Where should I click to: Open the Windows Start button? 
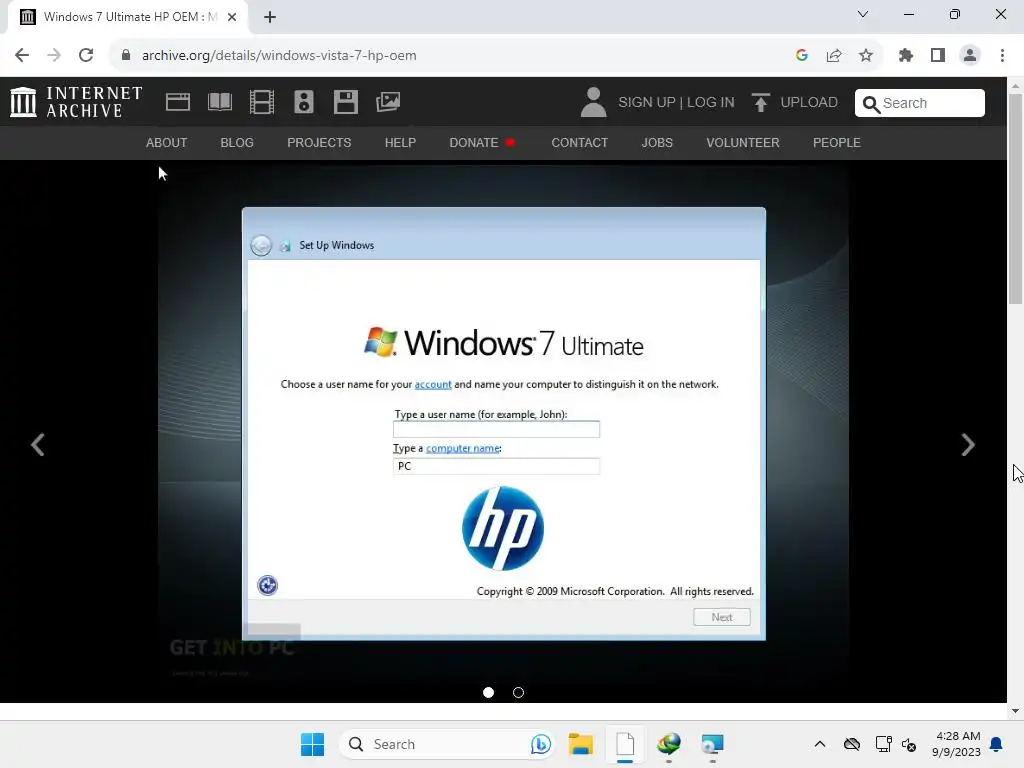pos(312,744)
